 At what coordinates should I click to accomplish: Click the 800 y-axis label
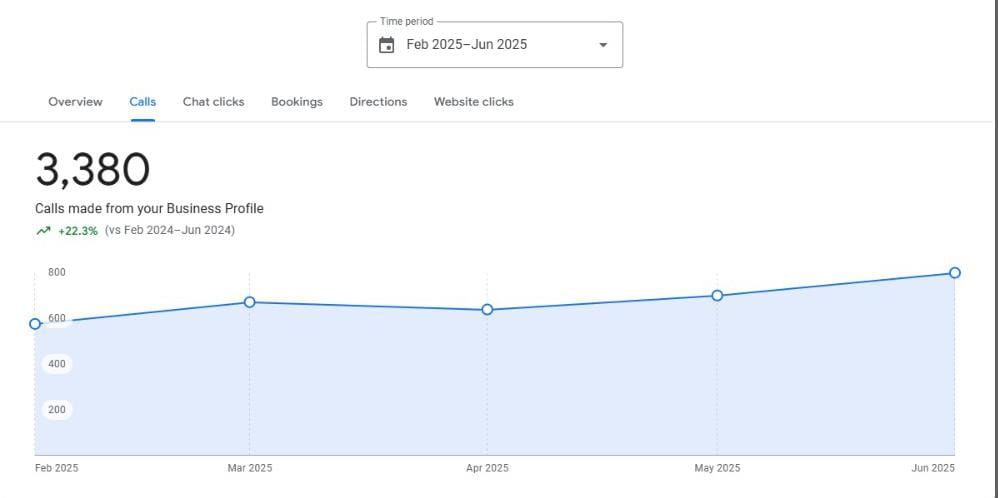pos(56,273)
